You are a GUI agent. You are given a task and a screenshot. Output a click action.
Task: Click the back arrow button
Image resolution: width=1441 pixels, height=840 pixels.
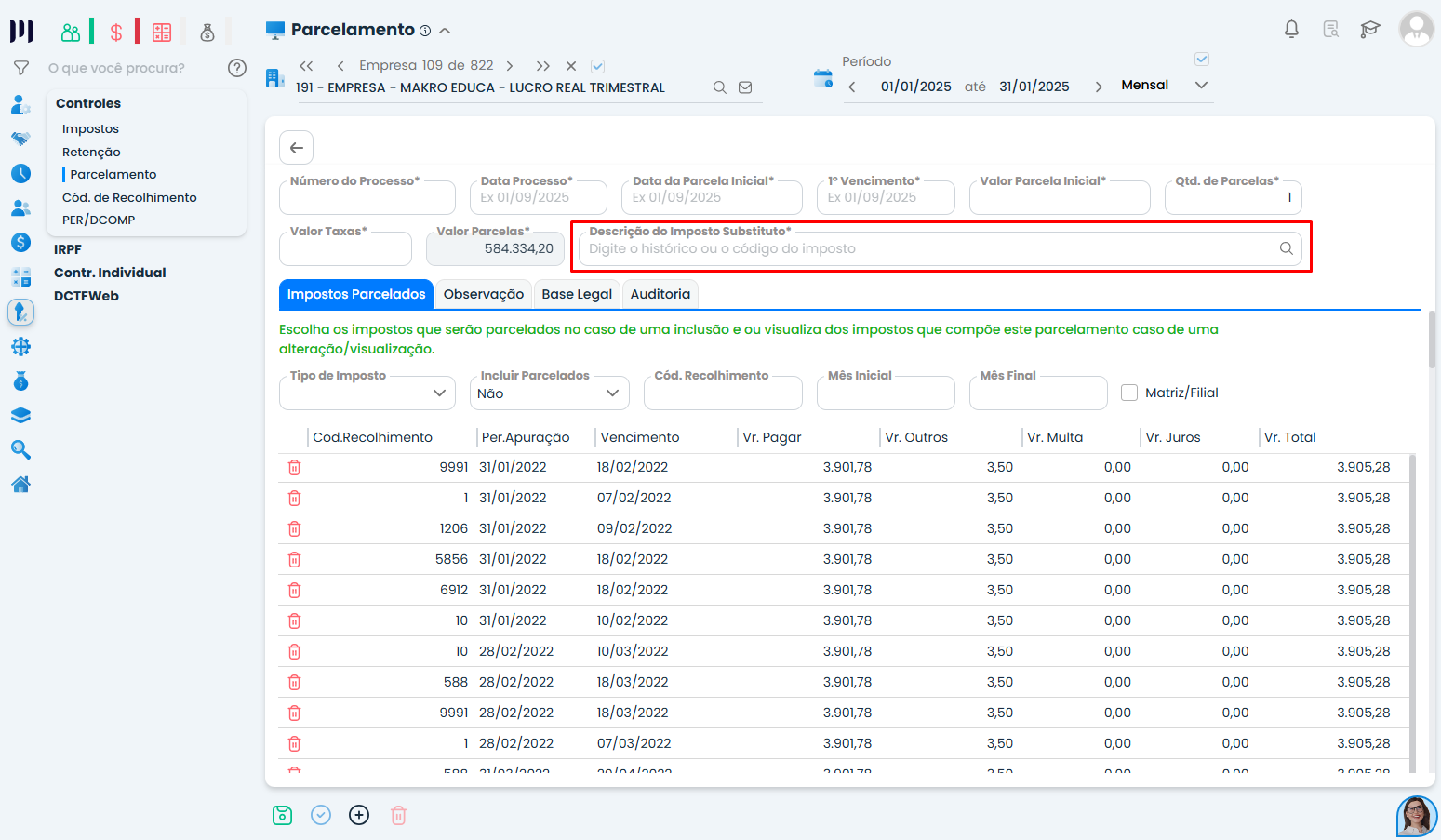pos(296,148)
